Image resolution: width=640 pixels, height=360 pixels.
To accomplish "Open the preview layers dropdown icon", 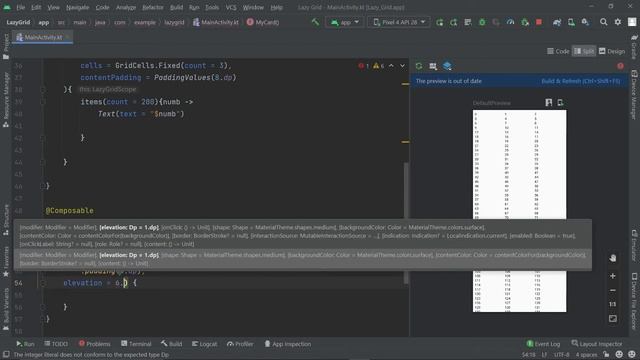I will 447,66.
